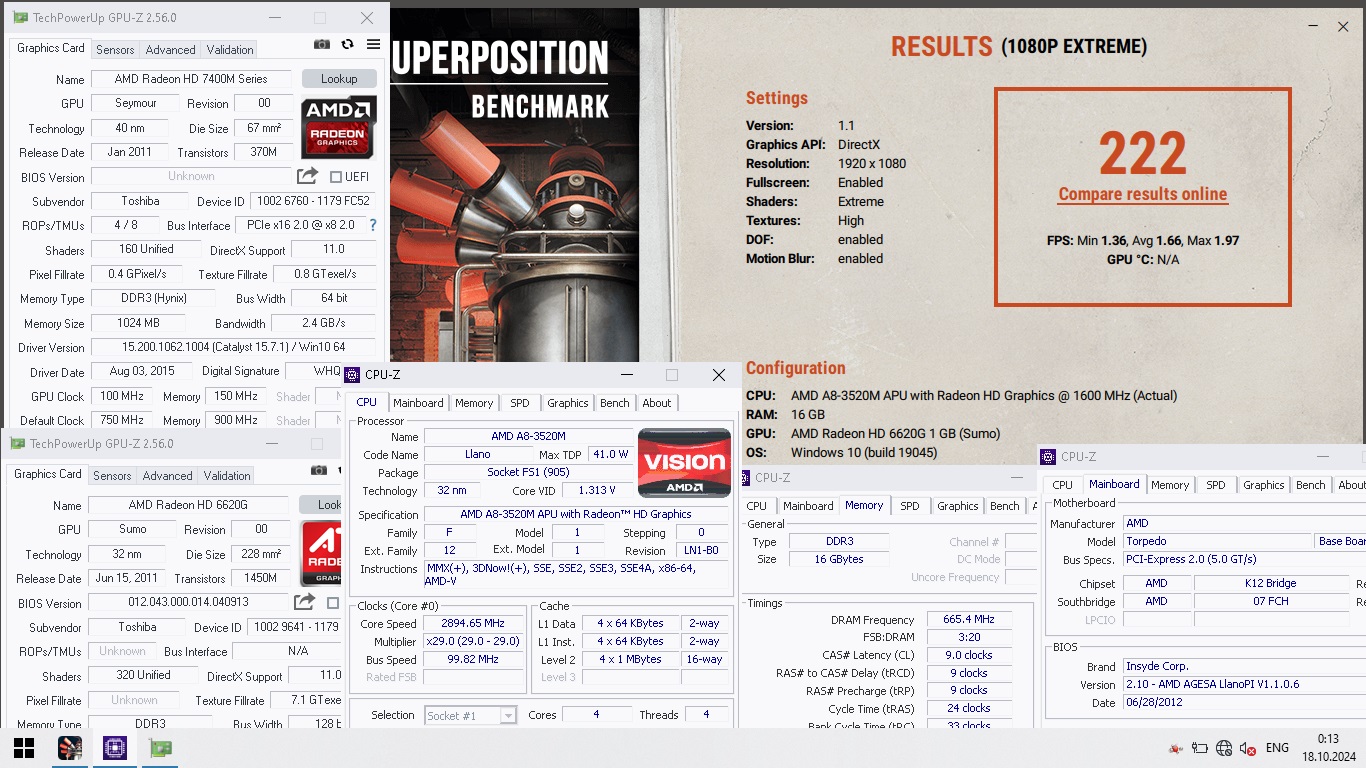1366x768 pixels.
Task: Switch to Memory tab in front CPU-Z window
Action: (x=474, y=403)
